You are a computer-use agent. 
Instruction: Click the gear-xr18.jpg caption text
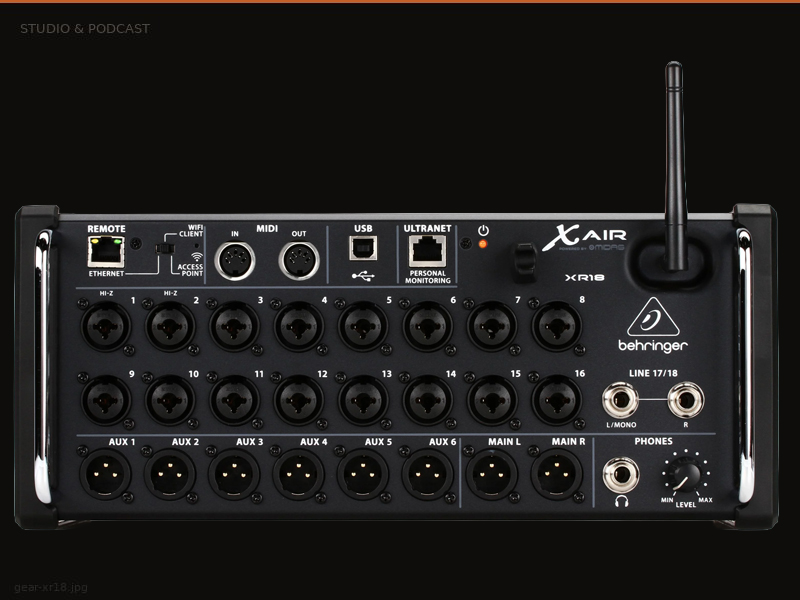[51, 587]
